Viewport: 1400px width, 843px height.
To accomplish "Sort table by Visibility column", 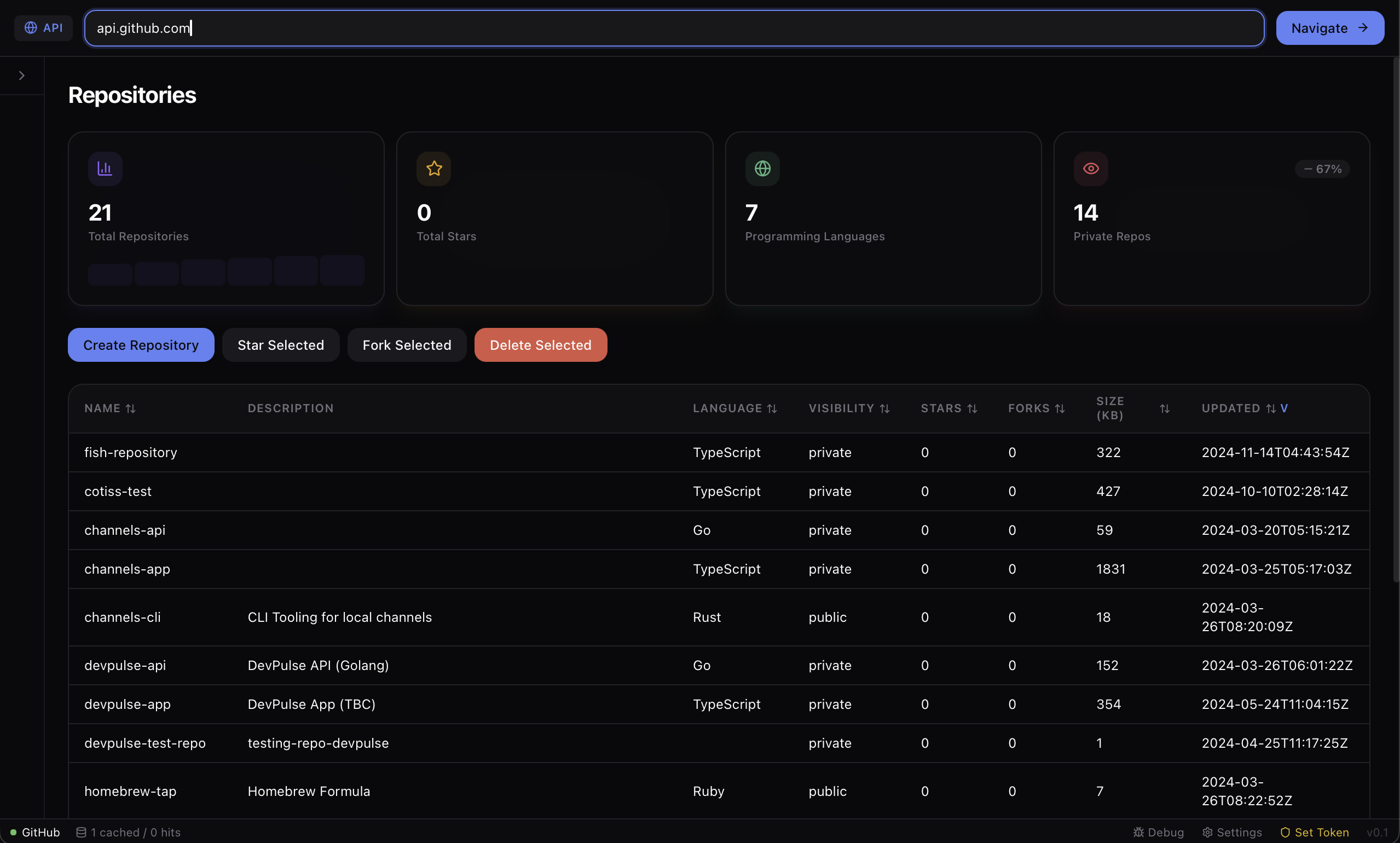I will tap(849, 408).
